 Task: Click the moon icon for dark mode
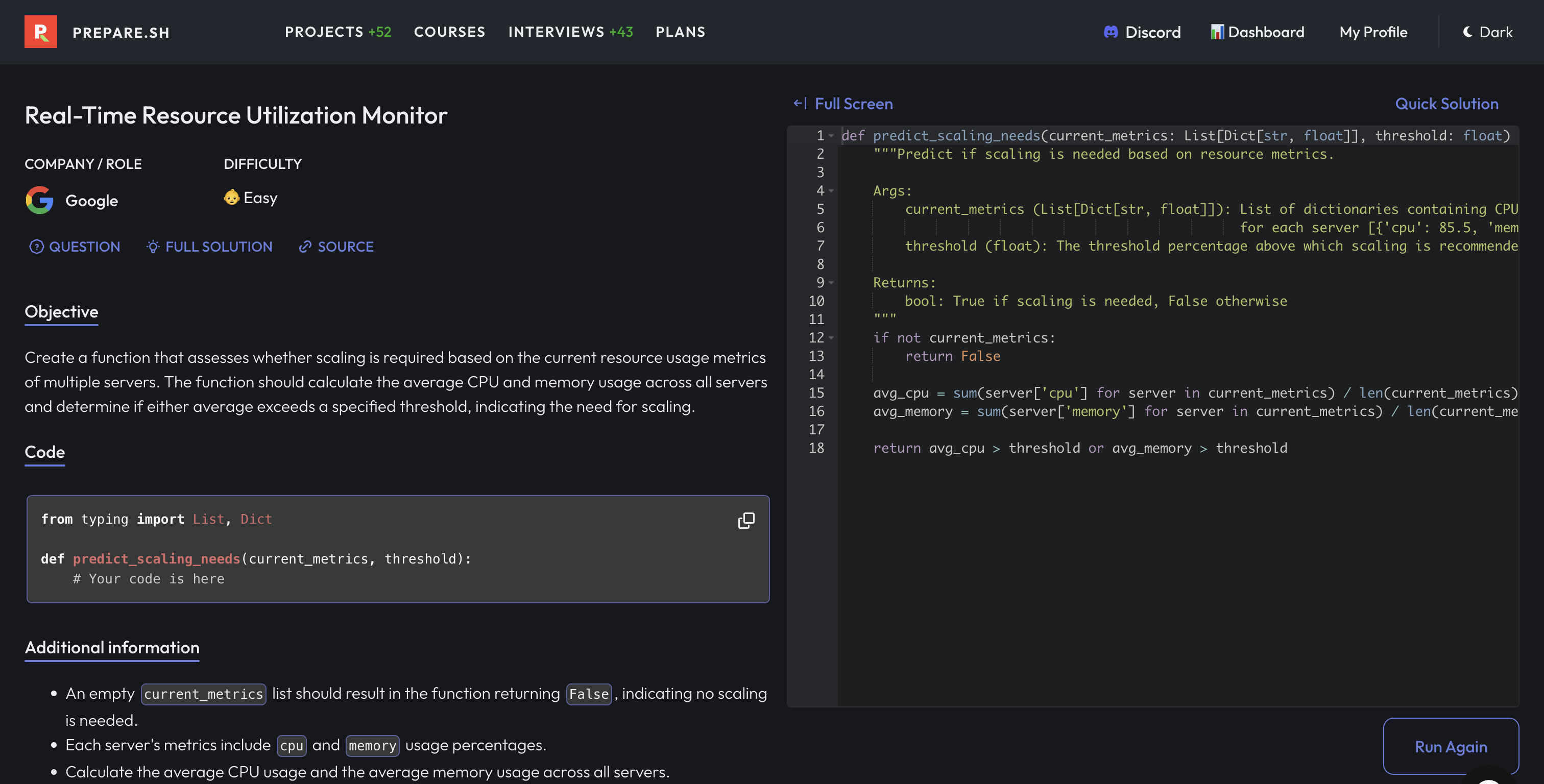(x=1467, y=32)
